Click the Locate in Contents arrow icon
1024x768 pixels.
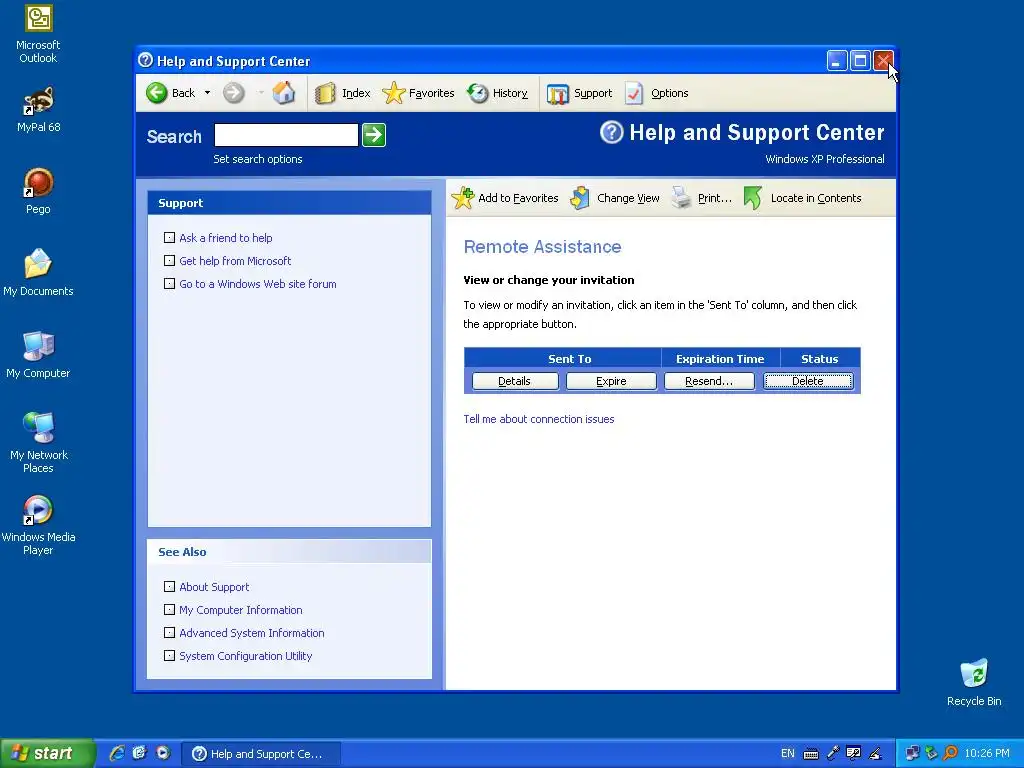point(753,198)
